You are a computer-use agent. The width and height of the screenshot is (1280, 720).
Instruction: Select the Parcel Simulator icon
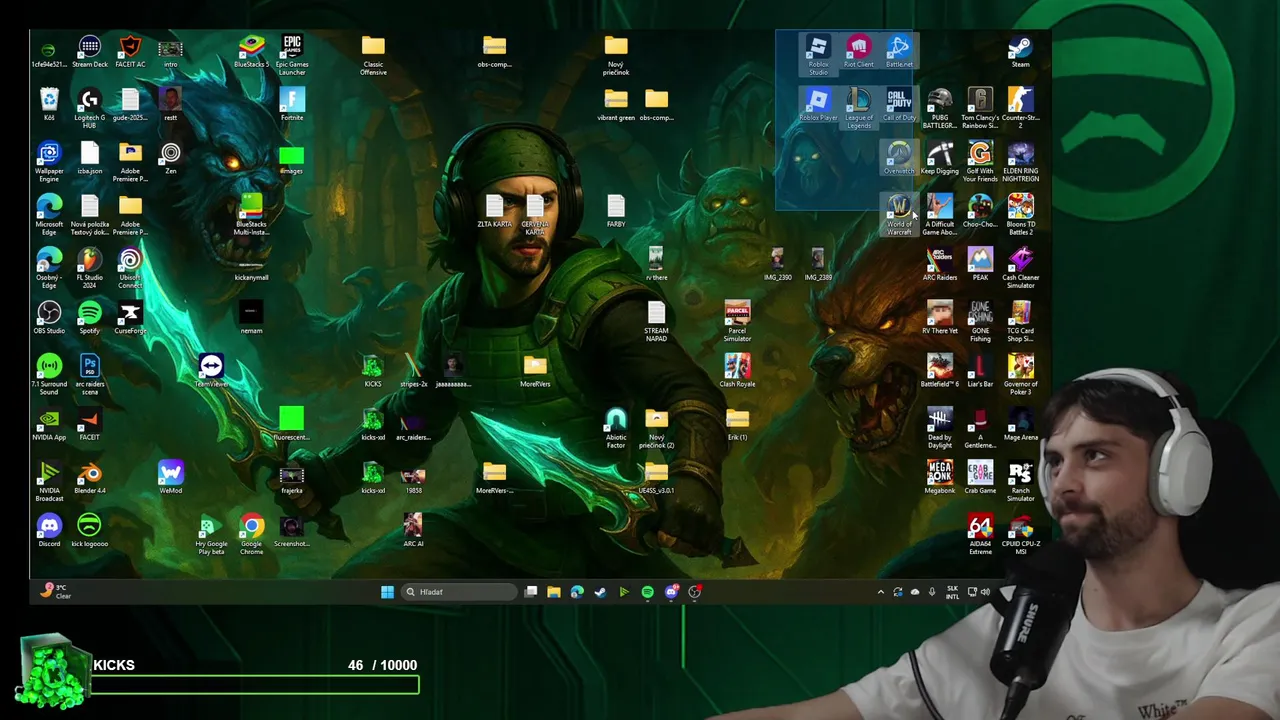(737, 322)
